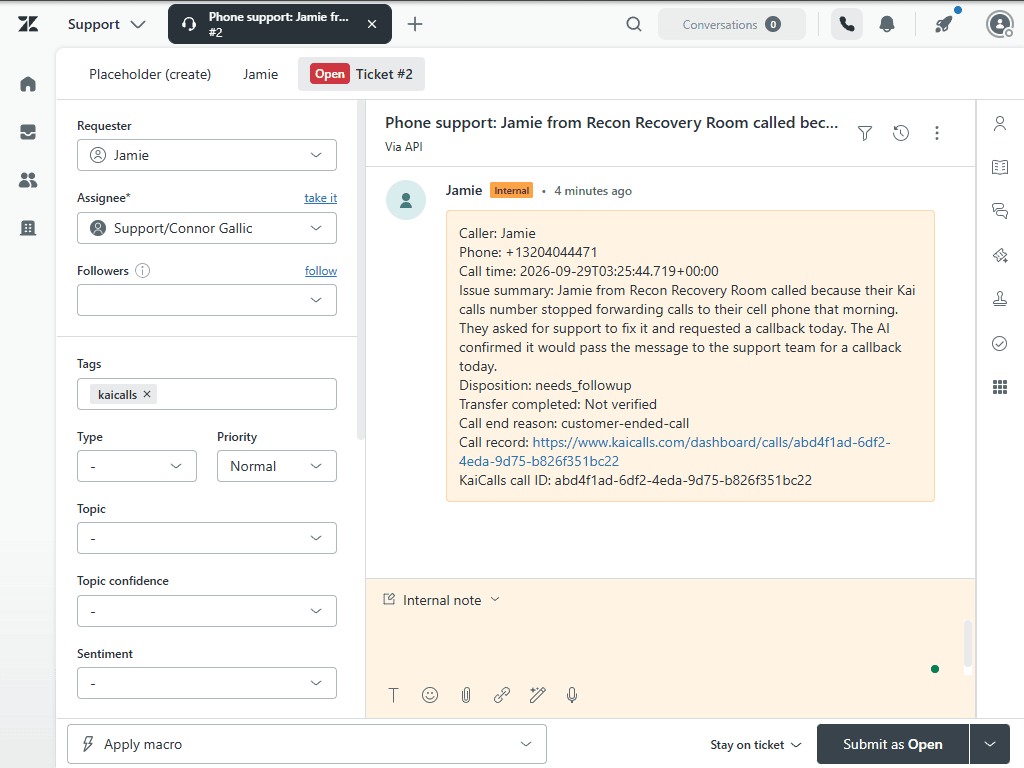
Task: Expand the Requester Jamie dropdown
Action: click(x=206, y=155)
